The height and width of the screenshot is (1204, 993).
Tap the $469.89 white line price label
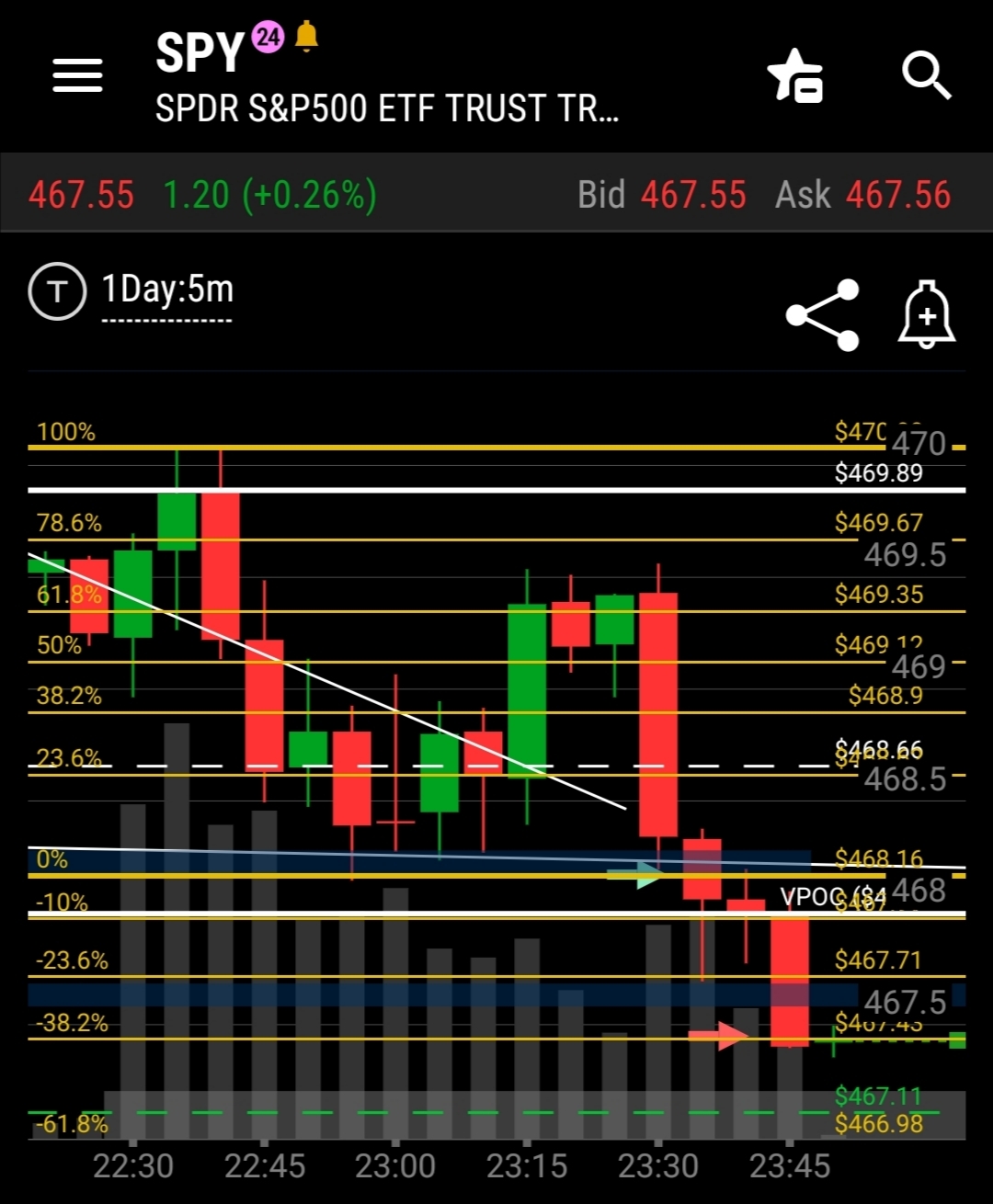878,472
